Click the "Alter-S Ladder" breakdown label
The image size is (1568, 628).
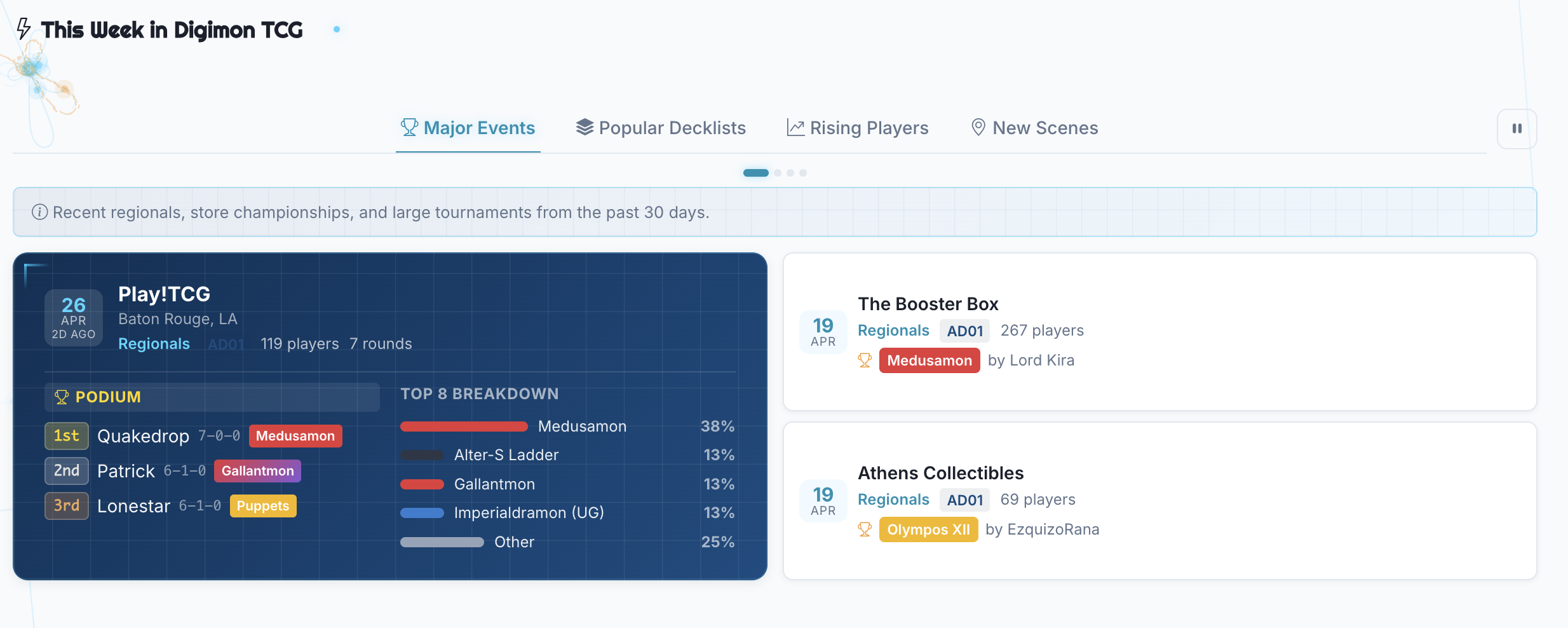coord(506,455)
